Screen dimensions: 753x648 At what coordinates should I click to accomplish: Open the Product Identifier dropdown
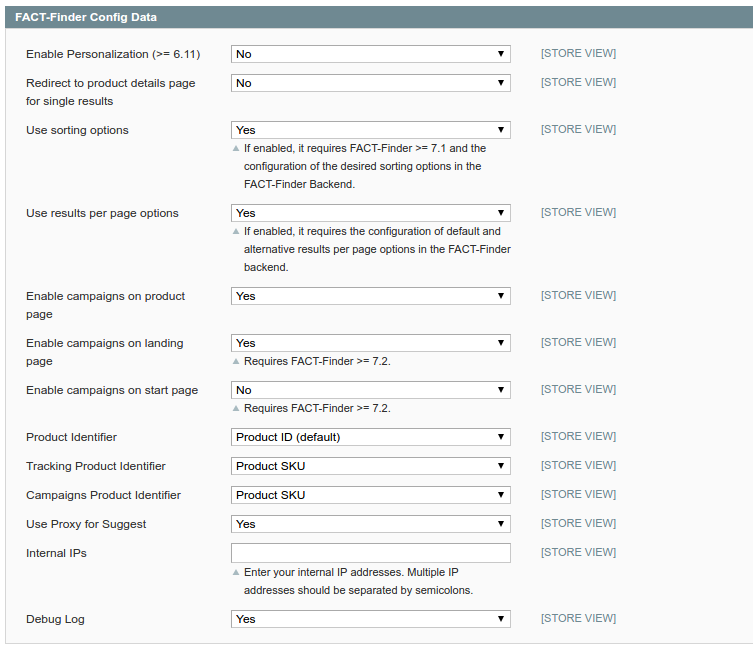pos(370,437)
